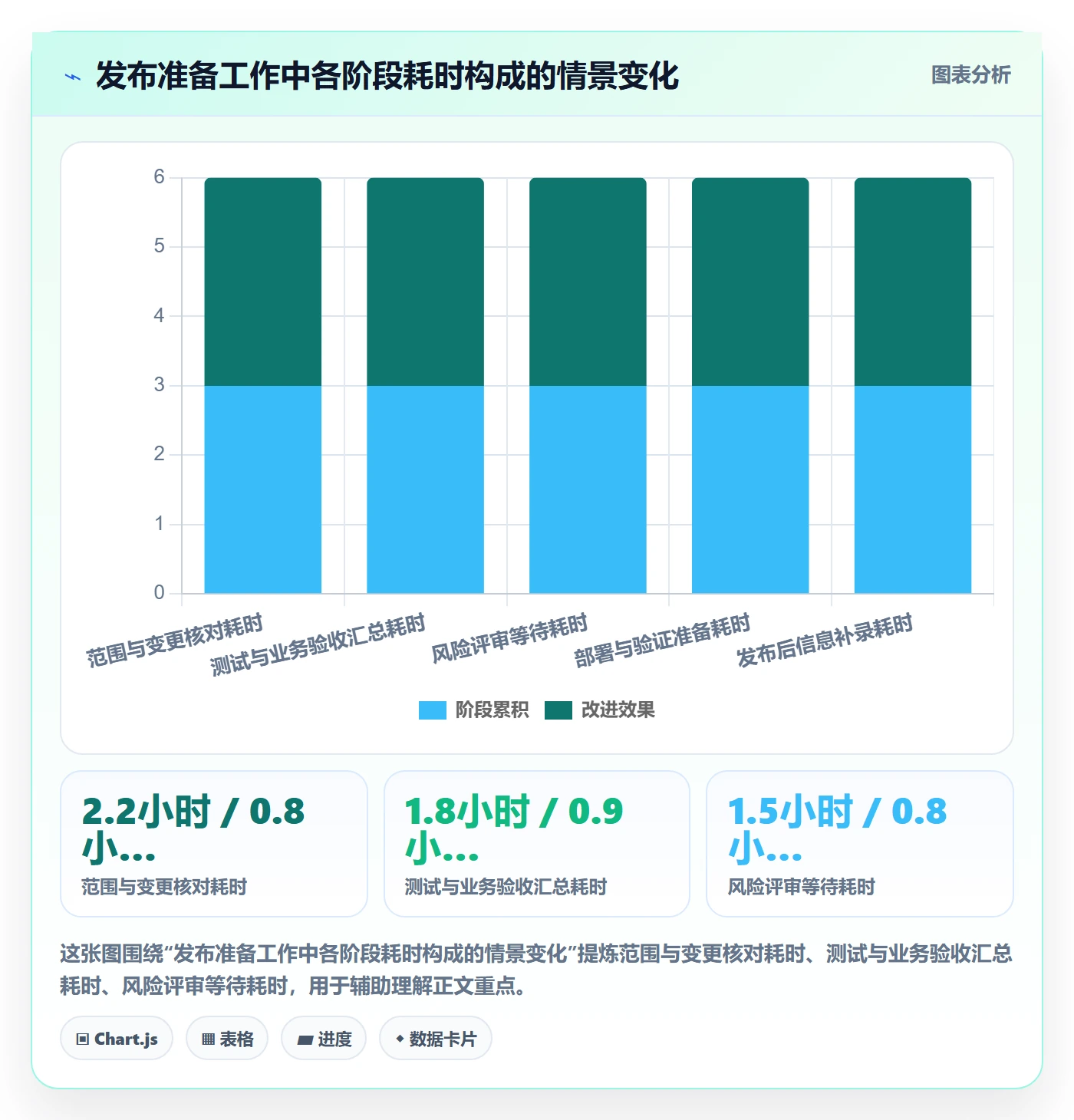Click the light blue bar for 测试与业务验收汇总耗时

click(426, 489)
